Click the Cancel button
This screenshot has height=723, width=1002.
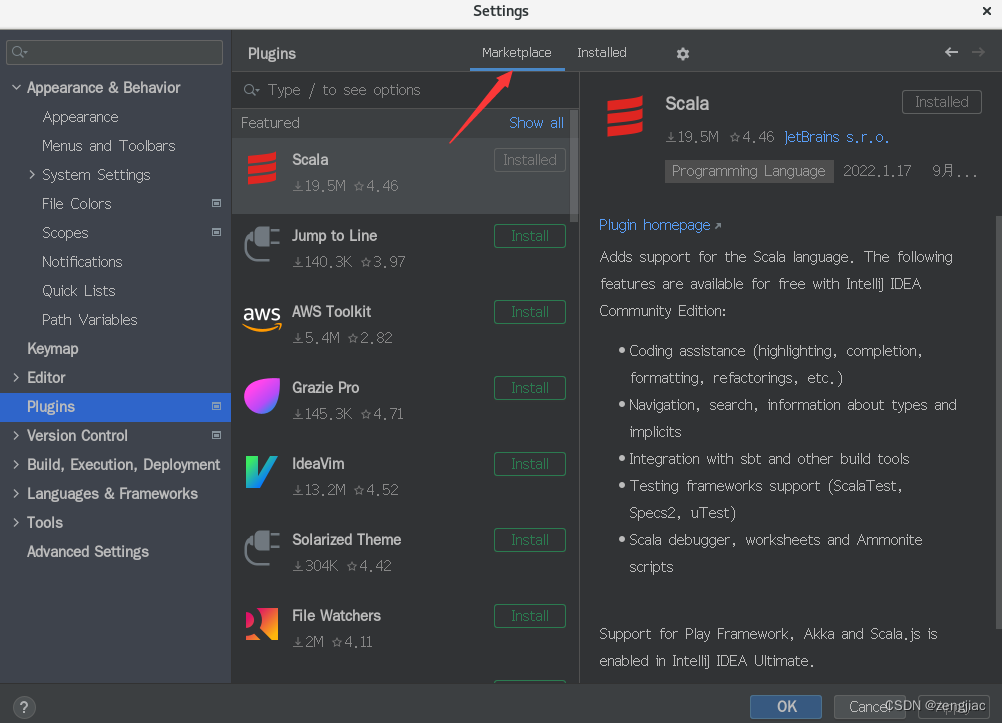[x=869, y=706]
